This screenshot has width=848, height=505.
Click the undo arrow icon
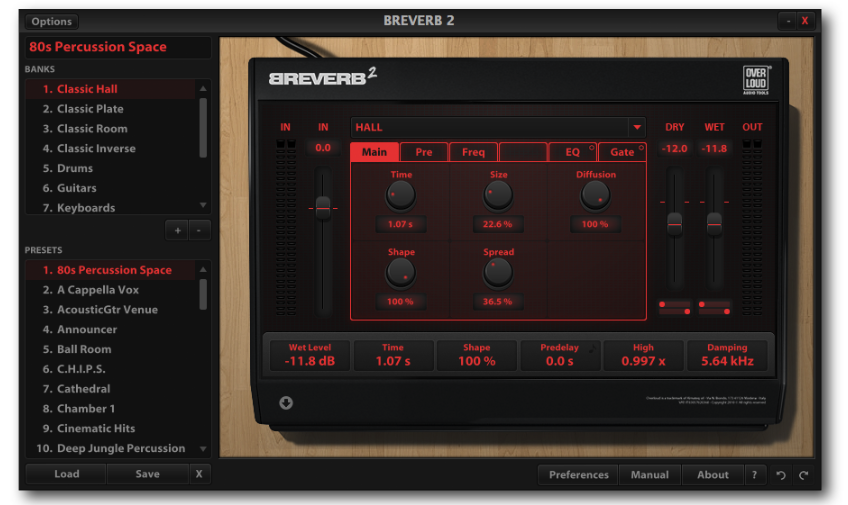tap(781, 475)
